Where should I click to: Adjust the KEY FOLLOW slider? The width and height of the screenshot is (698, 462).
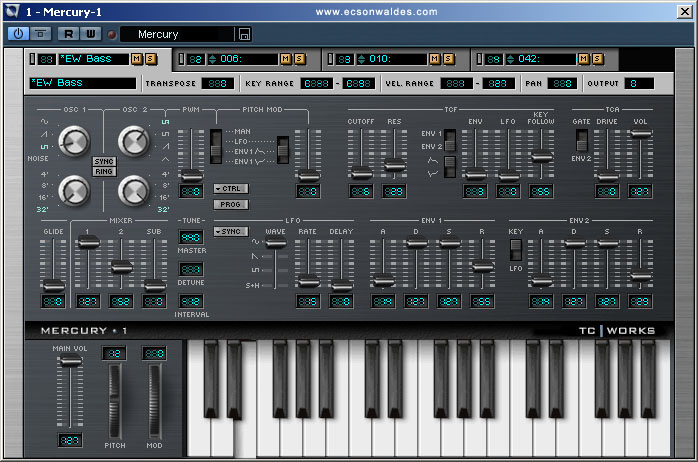tap(541, 156)
